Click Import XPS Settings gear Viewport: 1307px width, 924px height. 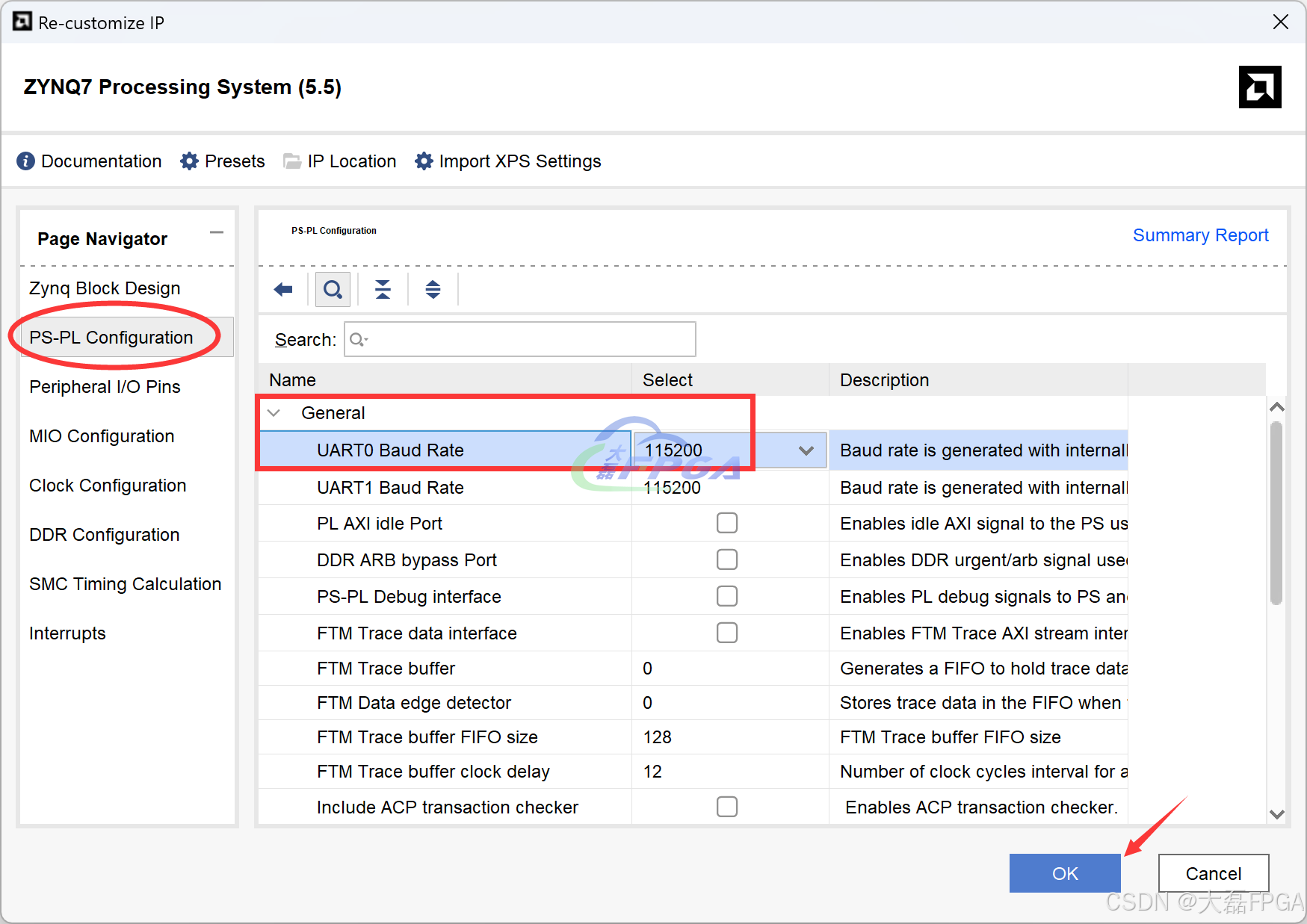[424, 161]
